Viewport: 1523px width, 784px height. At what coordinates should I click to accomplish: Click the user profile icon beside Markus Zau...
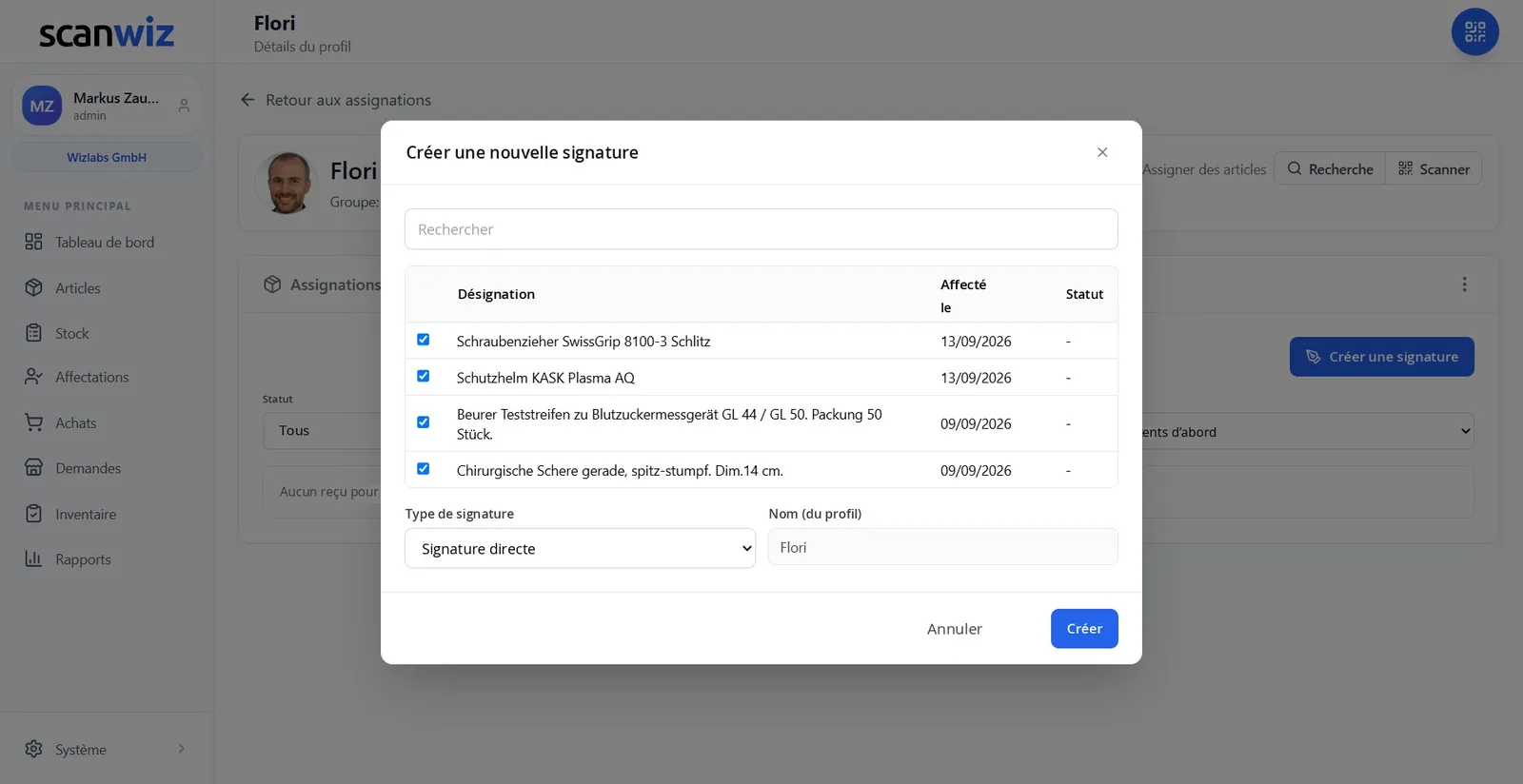pos(184,106)
